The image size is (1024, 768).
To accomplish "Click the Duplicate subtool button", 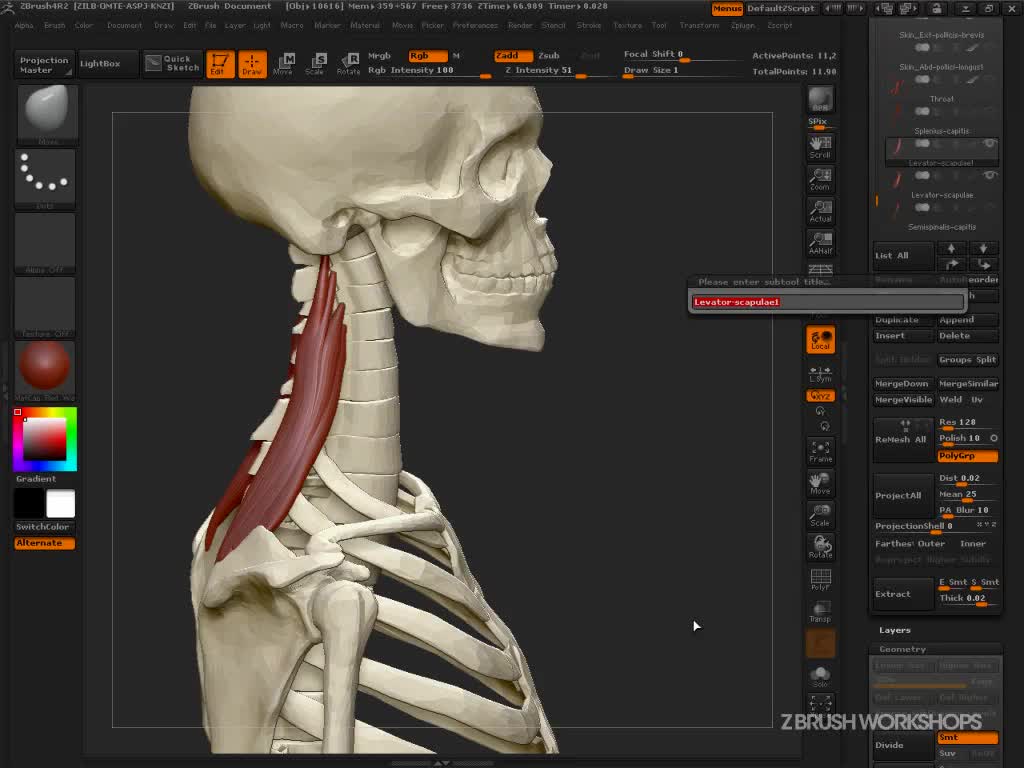I will pos(903,320).
